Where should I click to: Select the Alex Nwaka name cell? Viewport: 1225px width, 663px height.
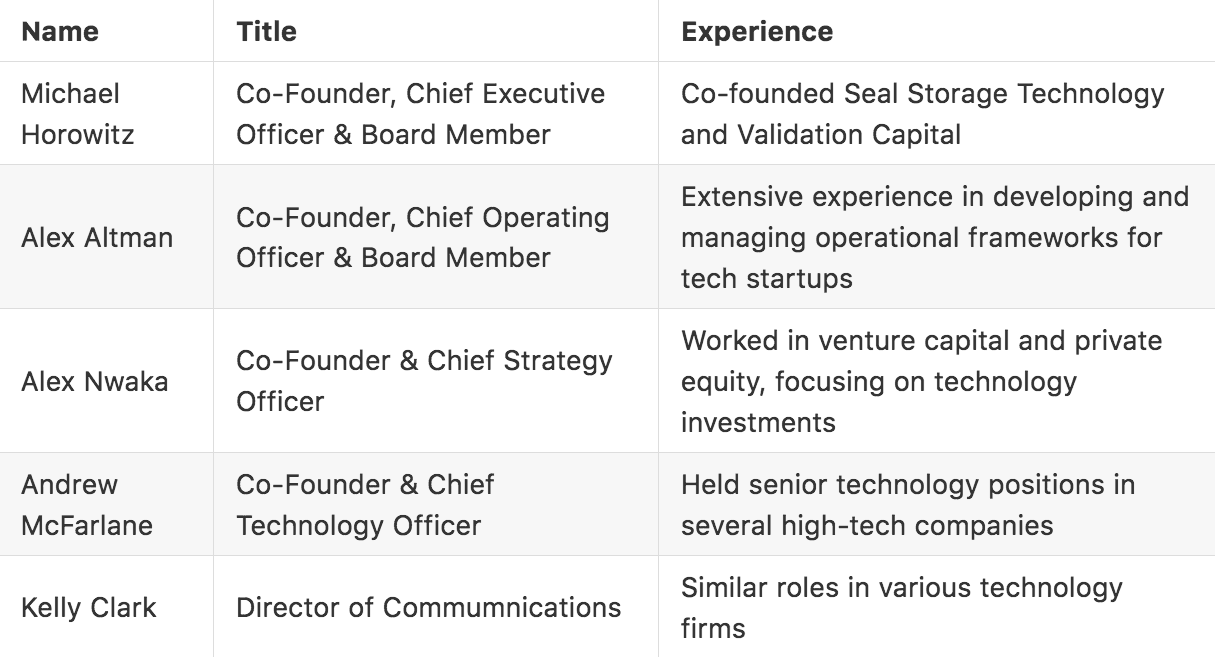click(x=95, y=381)
